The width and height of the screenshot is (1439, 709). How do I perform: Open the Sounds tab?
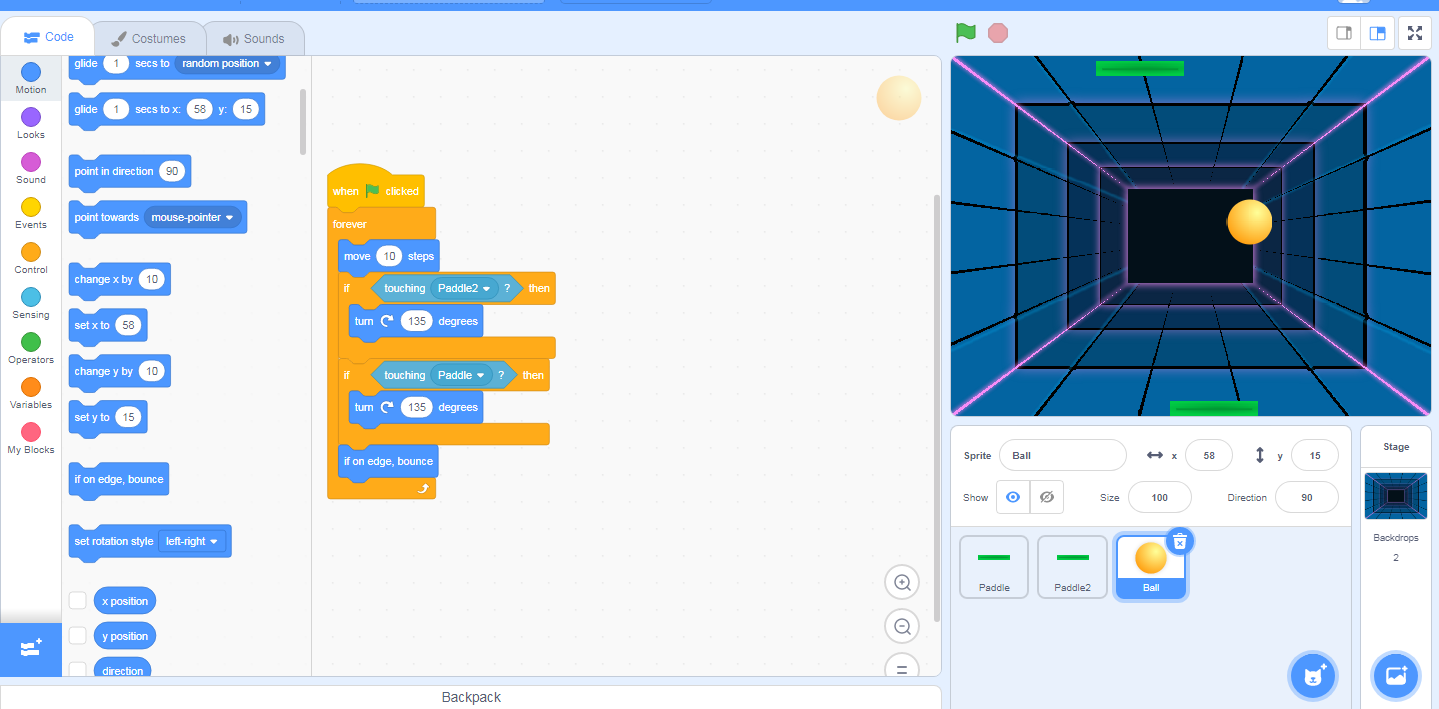coord(254,39)
